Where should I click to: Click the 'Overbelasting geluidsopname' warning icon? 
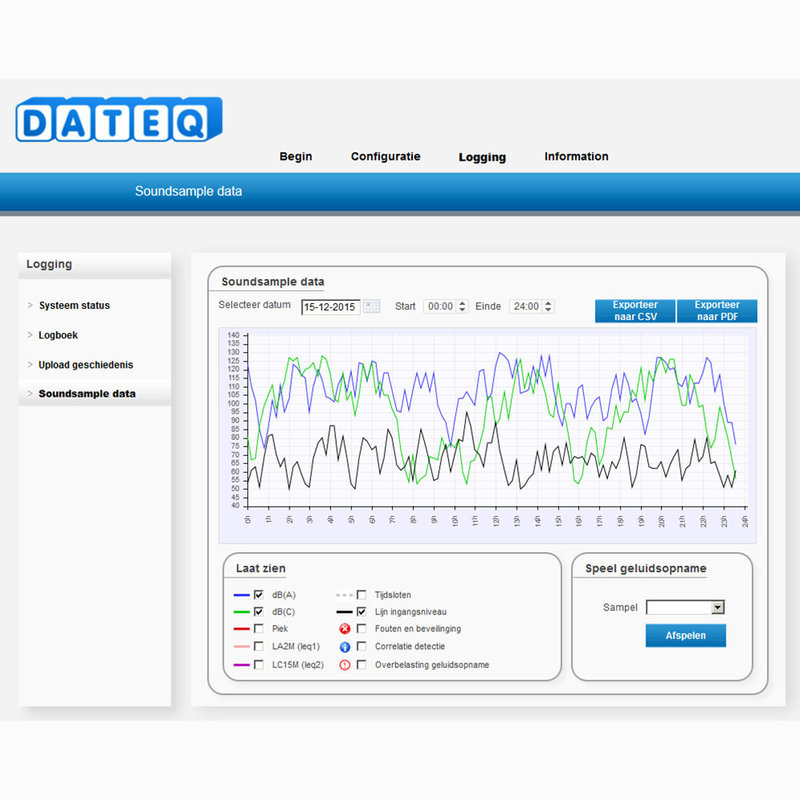click(344, 663)
